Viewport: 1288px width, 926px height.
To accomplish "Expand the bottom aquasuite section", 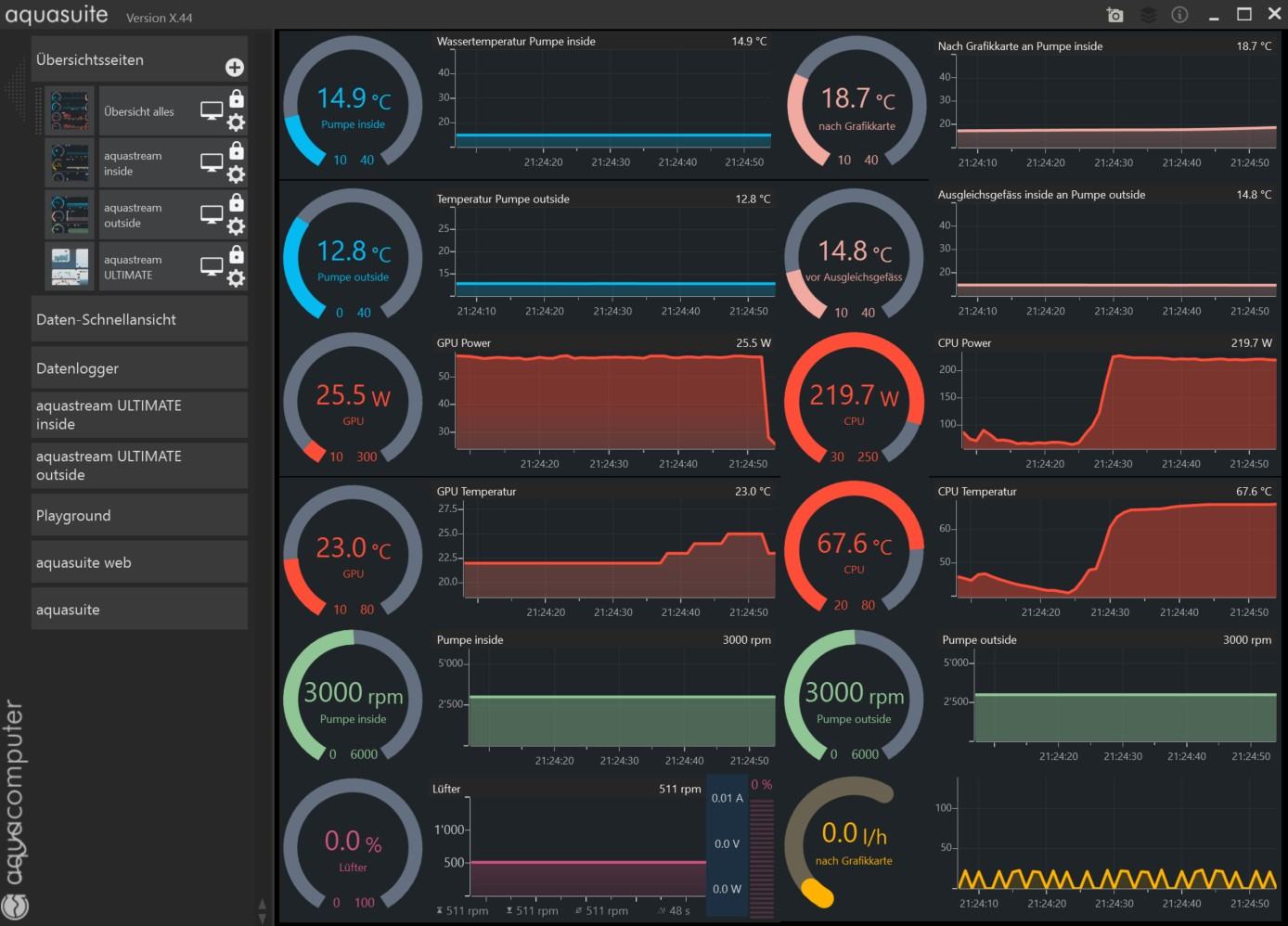I will [139, 610].
